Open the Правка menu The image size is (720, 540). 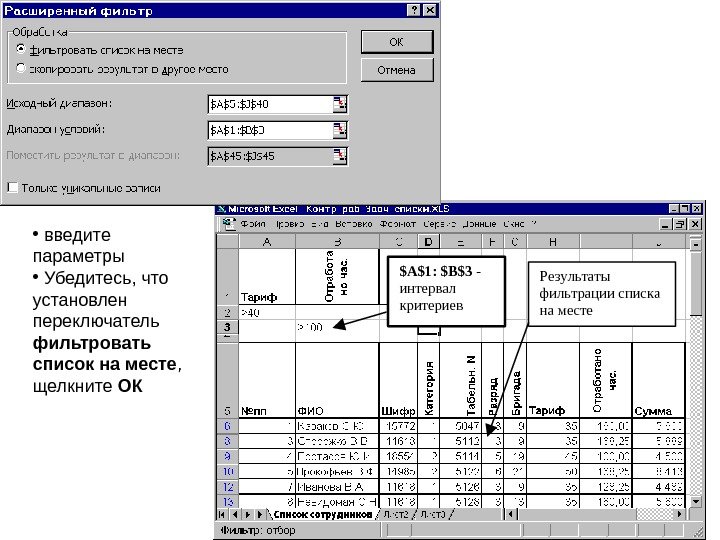tap(290, 224)
